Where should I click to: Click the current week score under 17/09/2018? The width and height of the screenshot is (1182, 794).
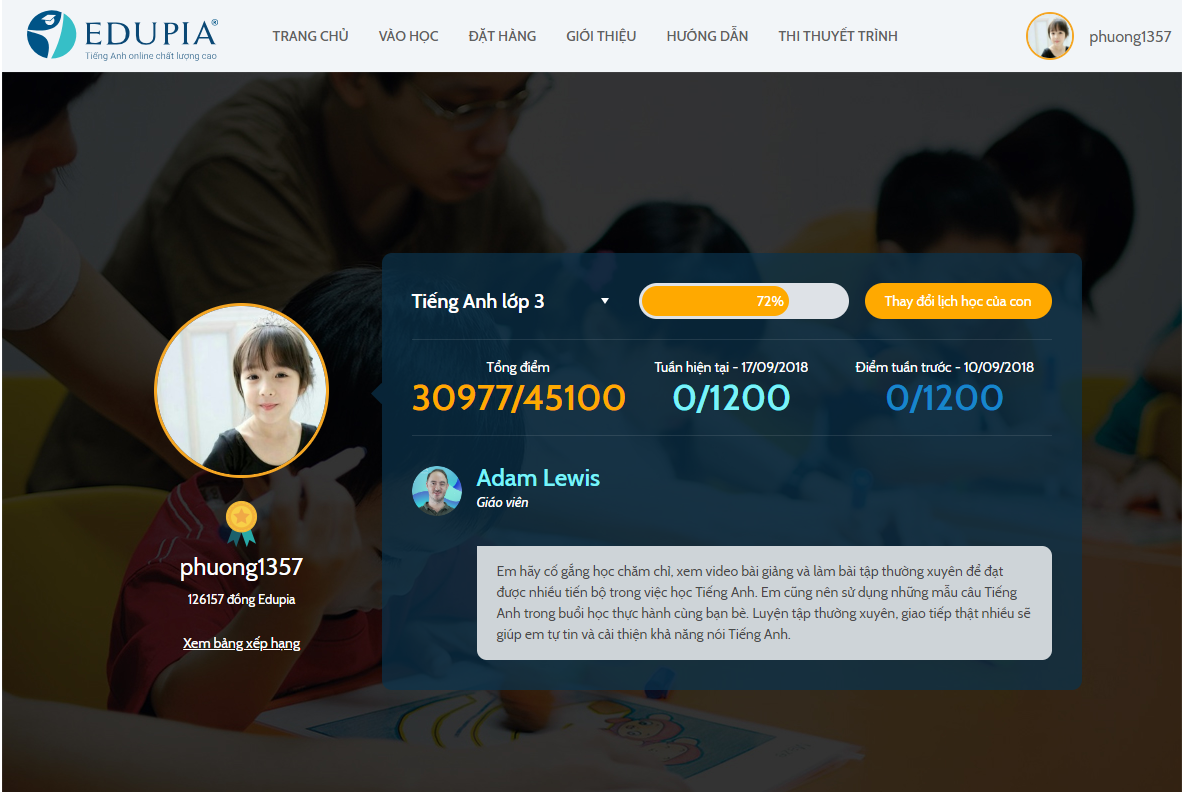pos(731,398)
